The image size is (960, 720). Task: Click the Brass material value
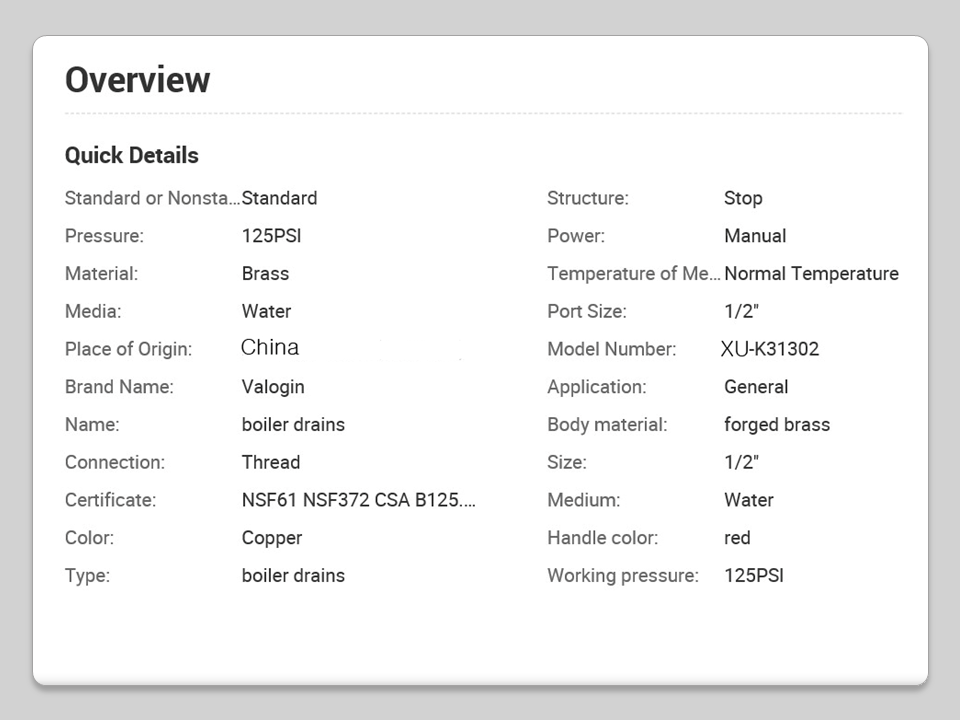point(265,273)
